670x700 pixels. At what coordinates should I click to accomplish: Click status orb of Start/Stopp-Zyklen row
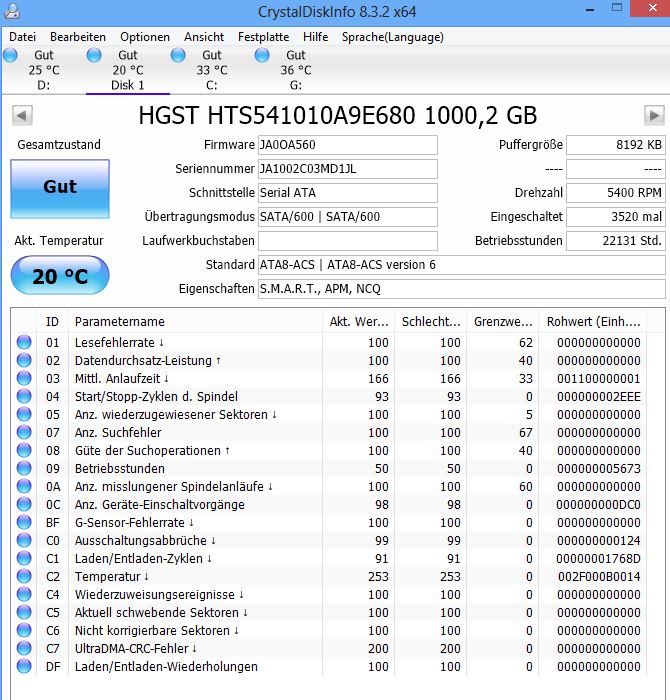pyautogui.click(x=24, y=396)
